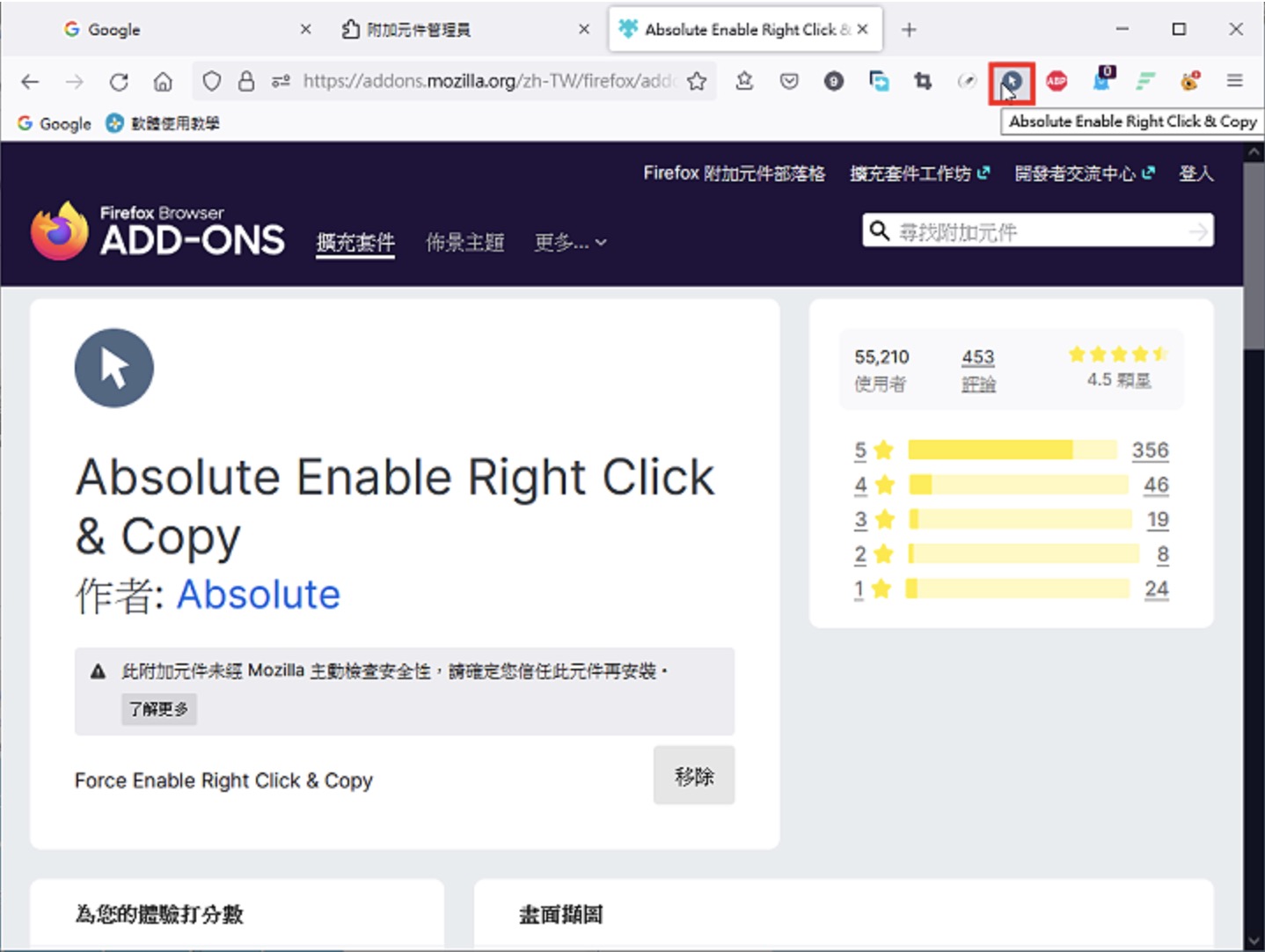The image size is (1265, 952).
Task: Filter reviews by 2 stars (8)
Action: (1163, 554)
